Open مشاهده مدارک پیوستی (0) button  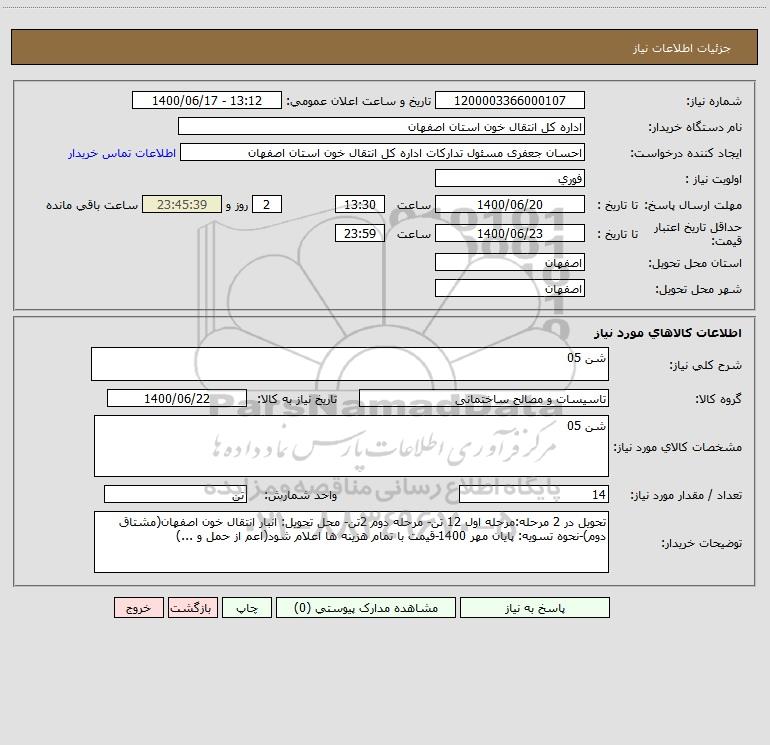click(x=365, y=607)
